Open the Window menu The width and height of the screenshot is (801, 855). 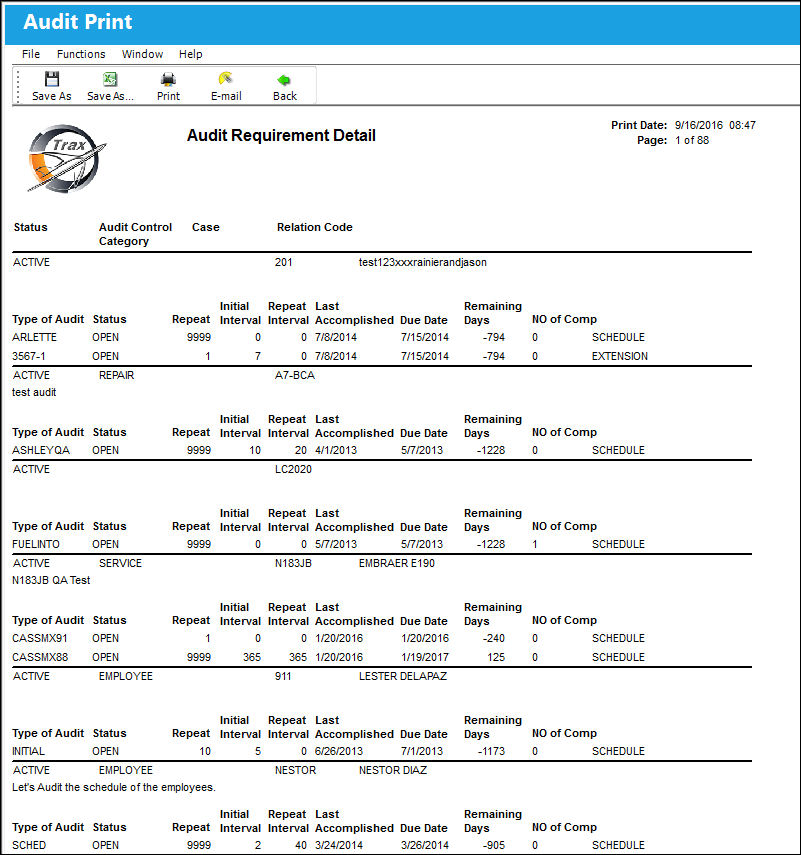pyautogui.click(x=142, y=54)
